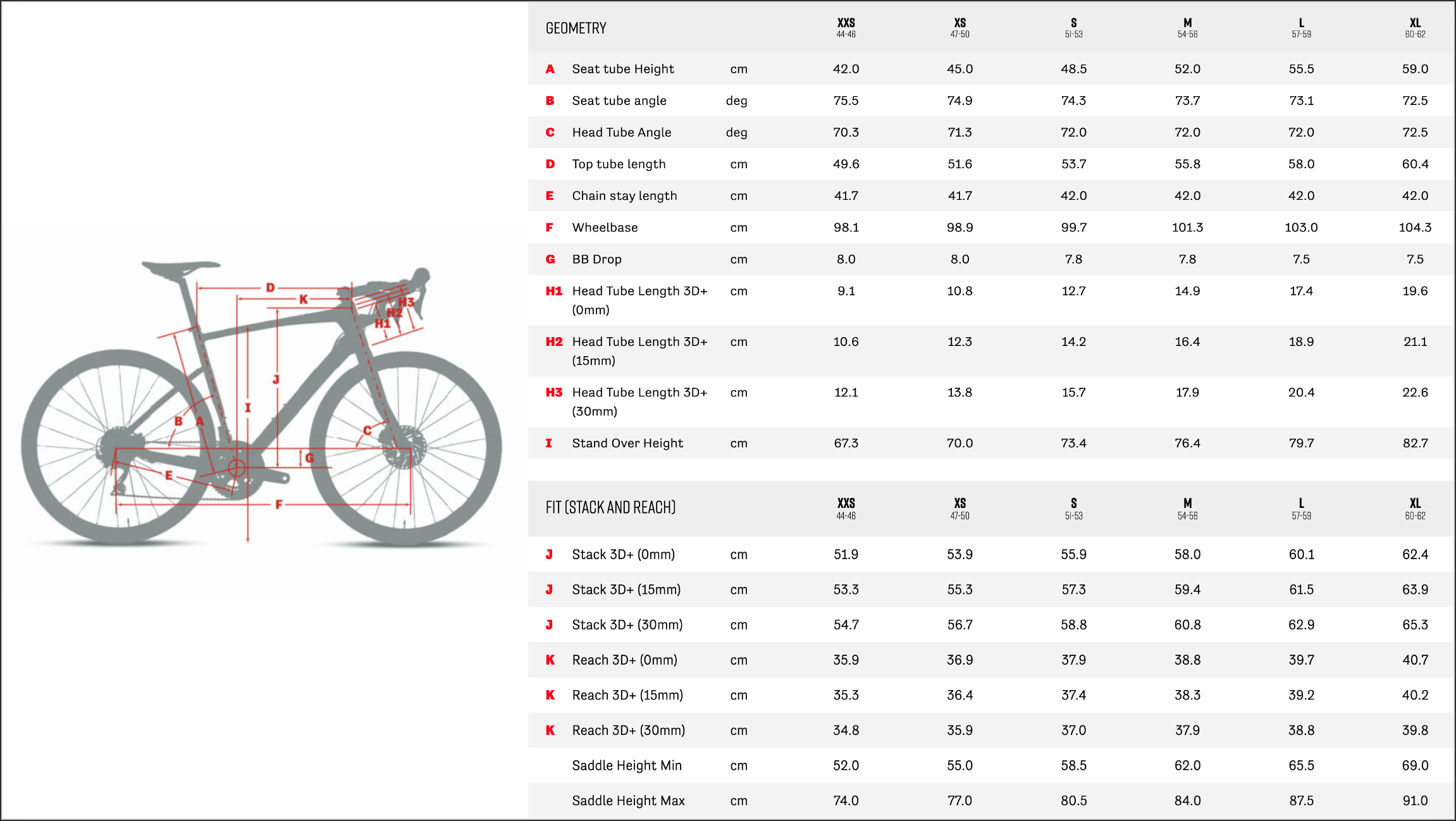The width and height of the screenshot is (1456, 821).
Task: Click the red B marker beside Seat tube angle
Action: click(550, 101)
